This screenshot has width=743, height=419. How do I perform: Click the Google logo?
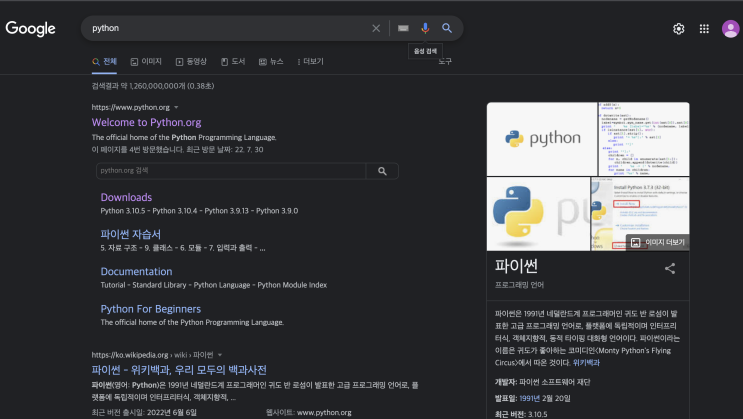(x=30, y=28)
